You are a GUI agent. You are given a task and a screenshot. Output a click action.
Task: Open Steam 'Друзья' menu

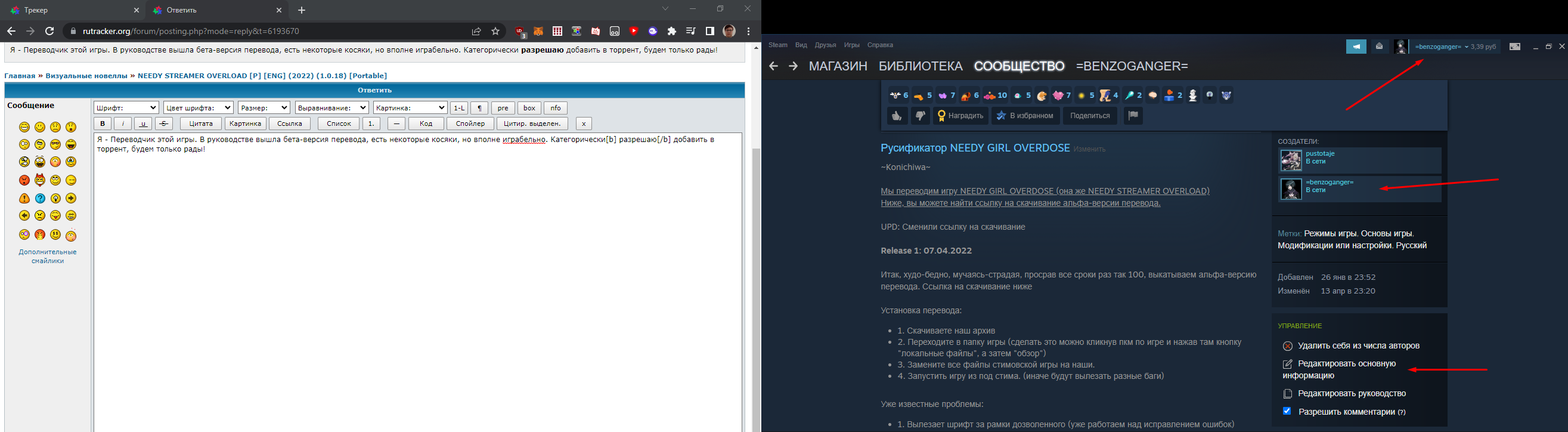[x=825, y=45]
